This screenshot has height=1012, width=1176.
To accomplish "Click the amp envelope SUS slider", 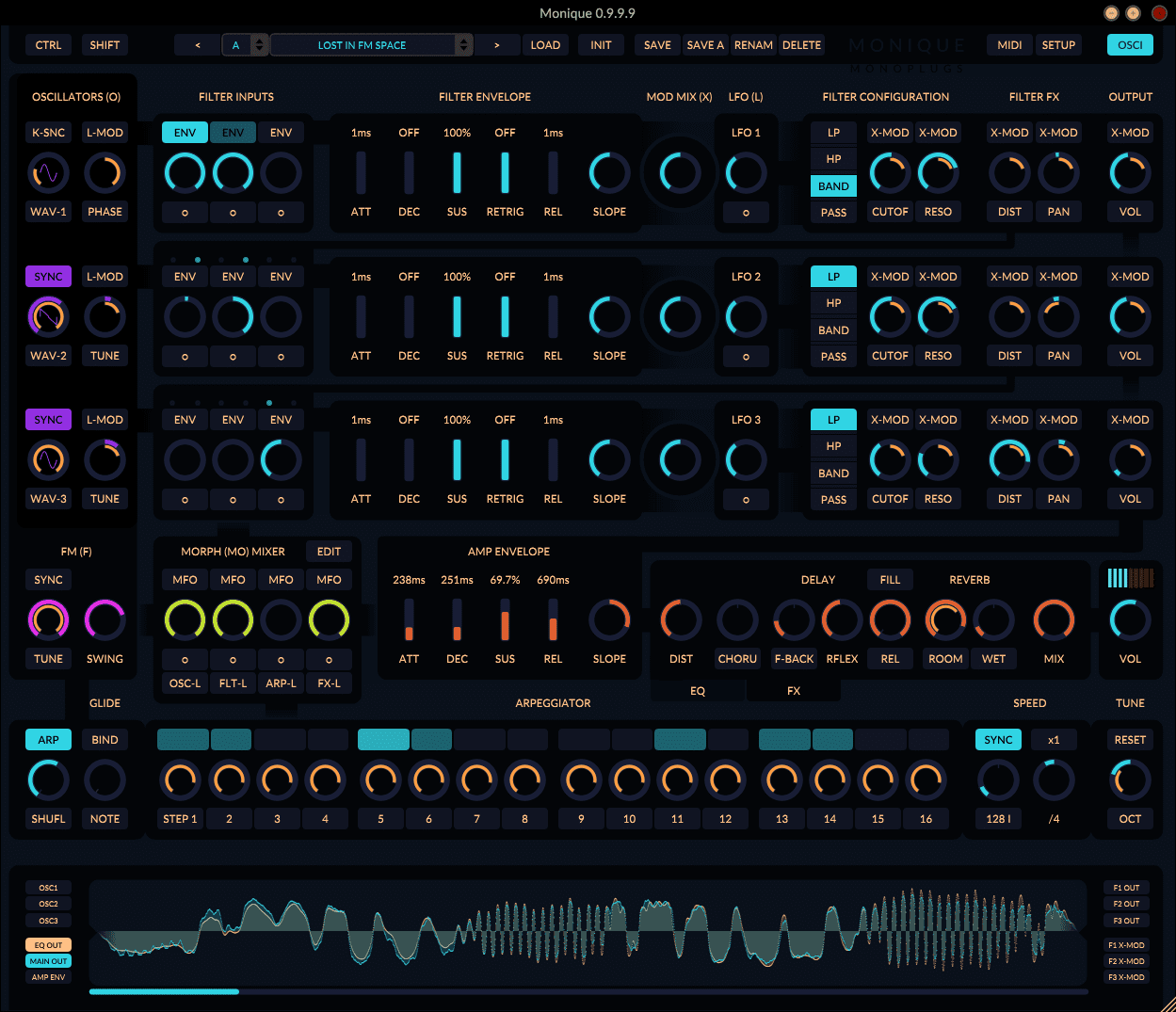I will (505, 620).
